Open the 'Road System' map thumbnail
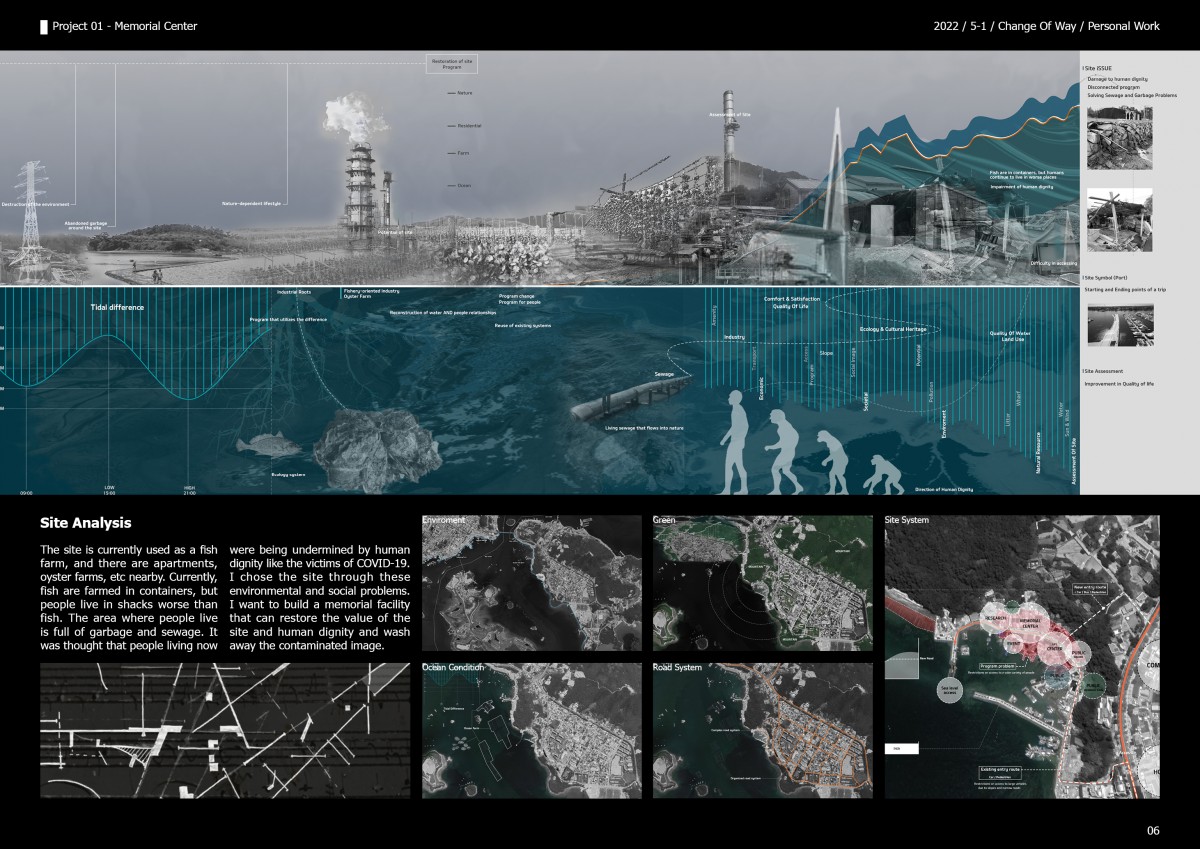1200x849 pixels. click(762, 730)
